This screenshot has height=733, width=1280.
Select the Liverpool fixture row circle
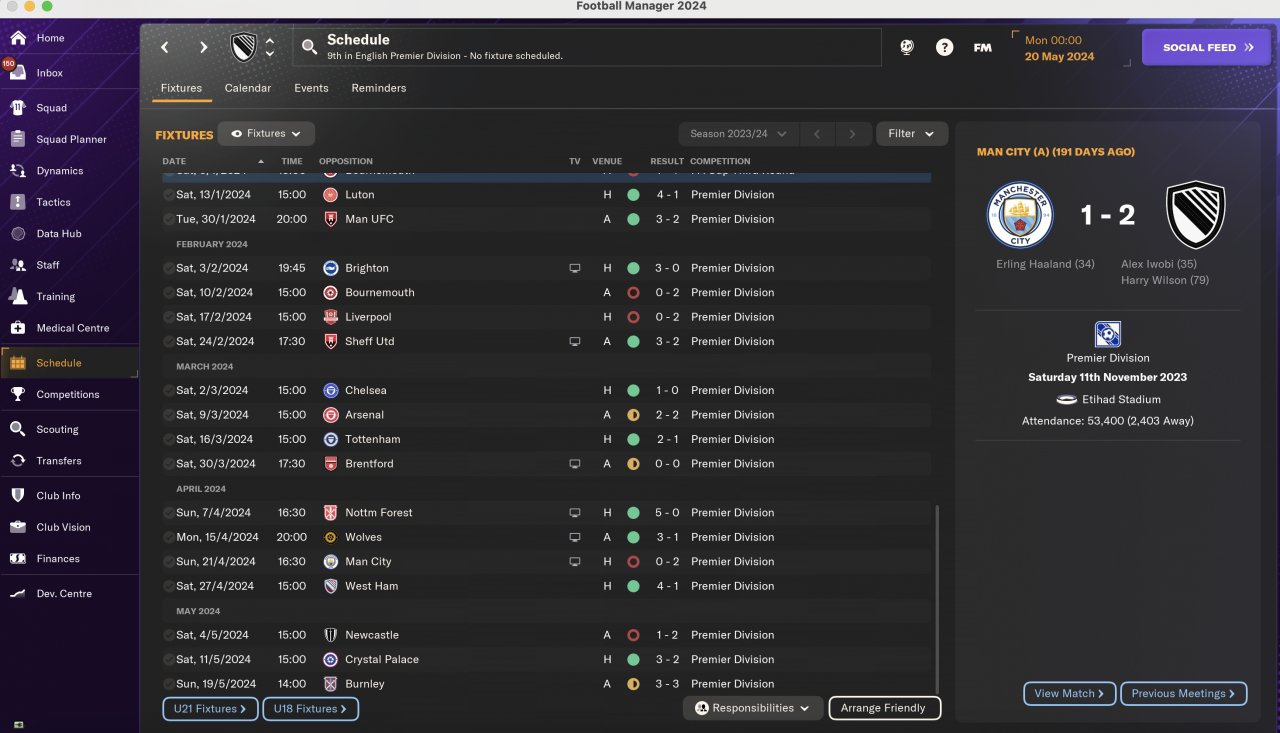(x=168, y=317)
